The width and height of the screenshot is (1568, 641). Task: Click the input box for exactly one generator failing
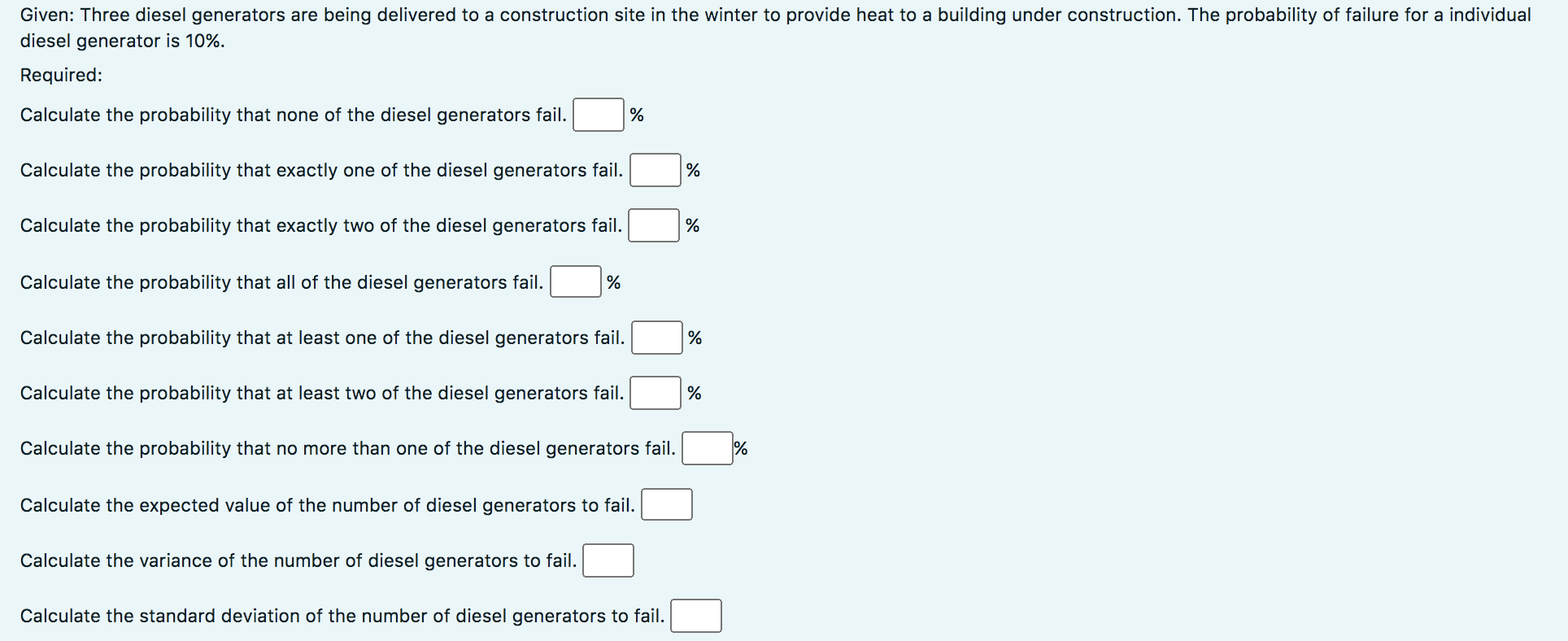(x=655, y=170)
